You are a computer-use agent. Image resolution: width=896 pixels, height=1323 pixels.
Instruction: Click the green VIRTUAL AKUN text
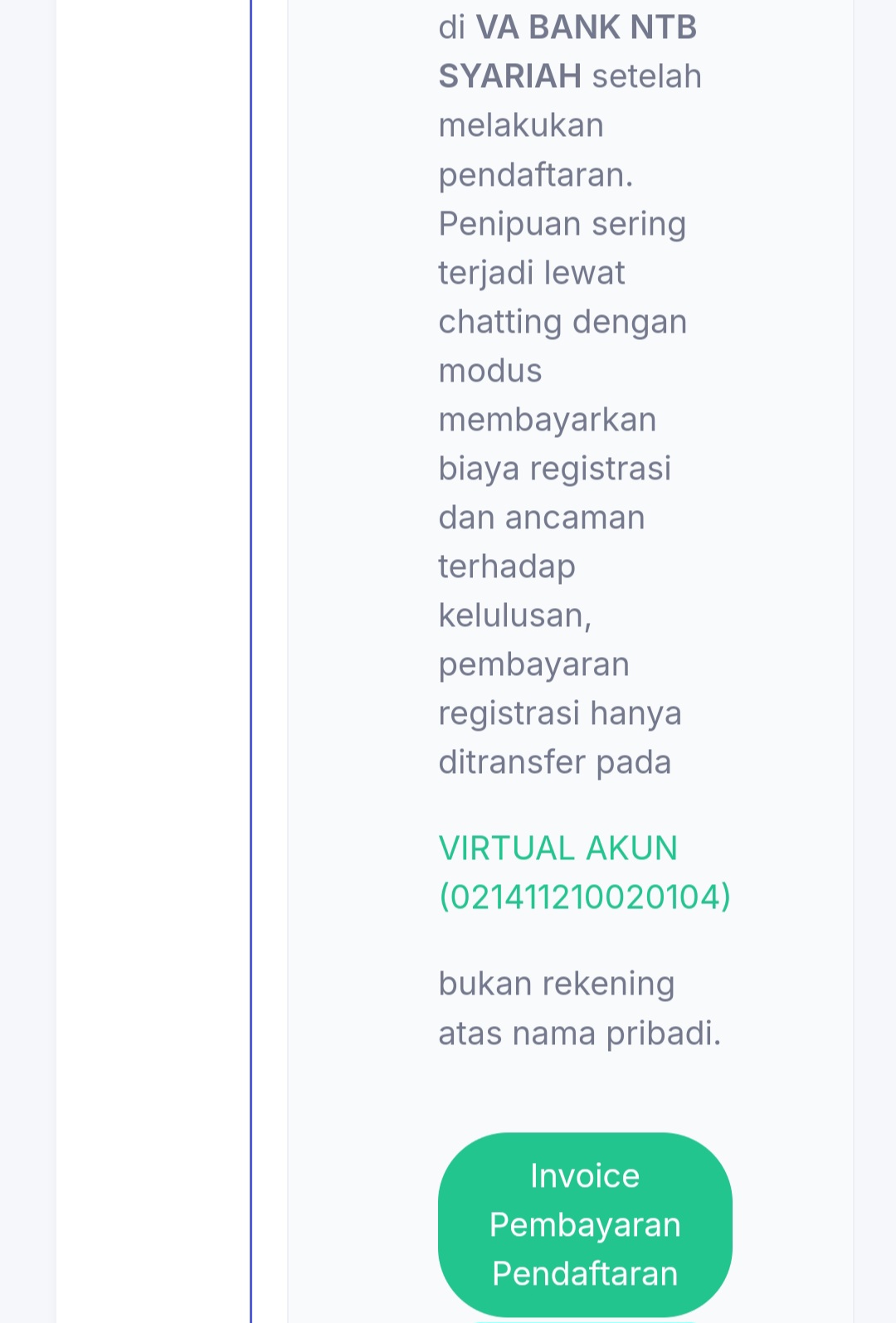(x=558, y=849)
